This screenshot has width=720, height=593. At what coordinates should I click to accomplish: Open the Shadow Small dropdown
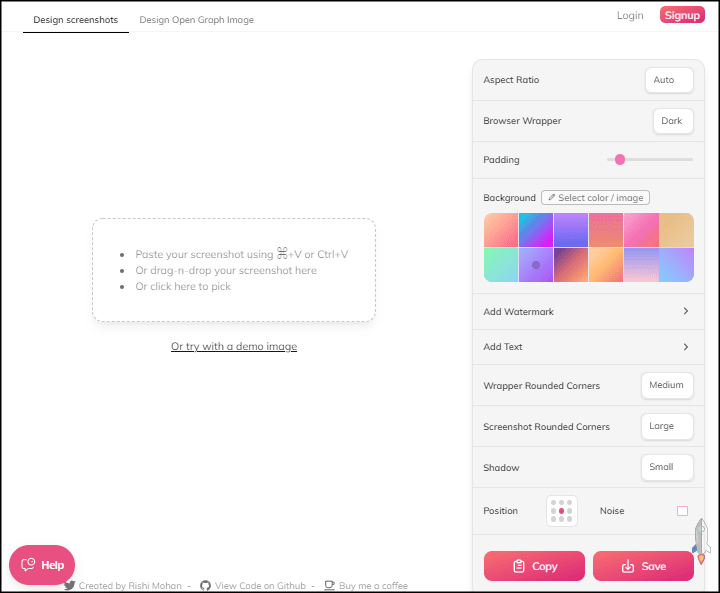[666, 467]
